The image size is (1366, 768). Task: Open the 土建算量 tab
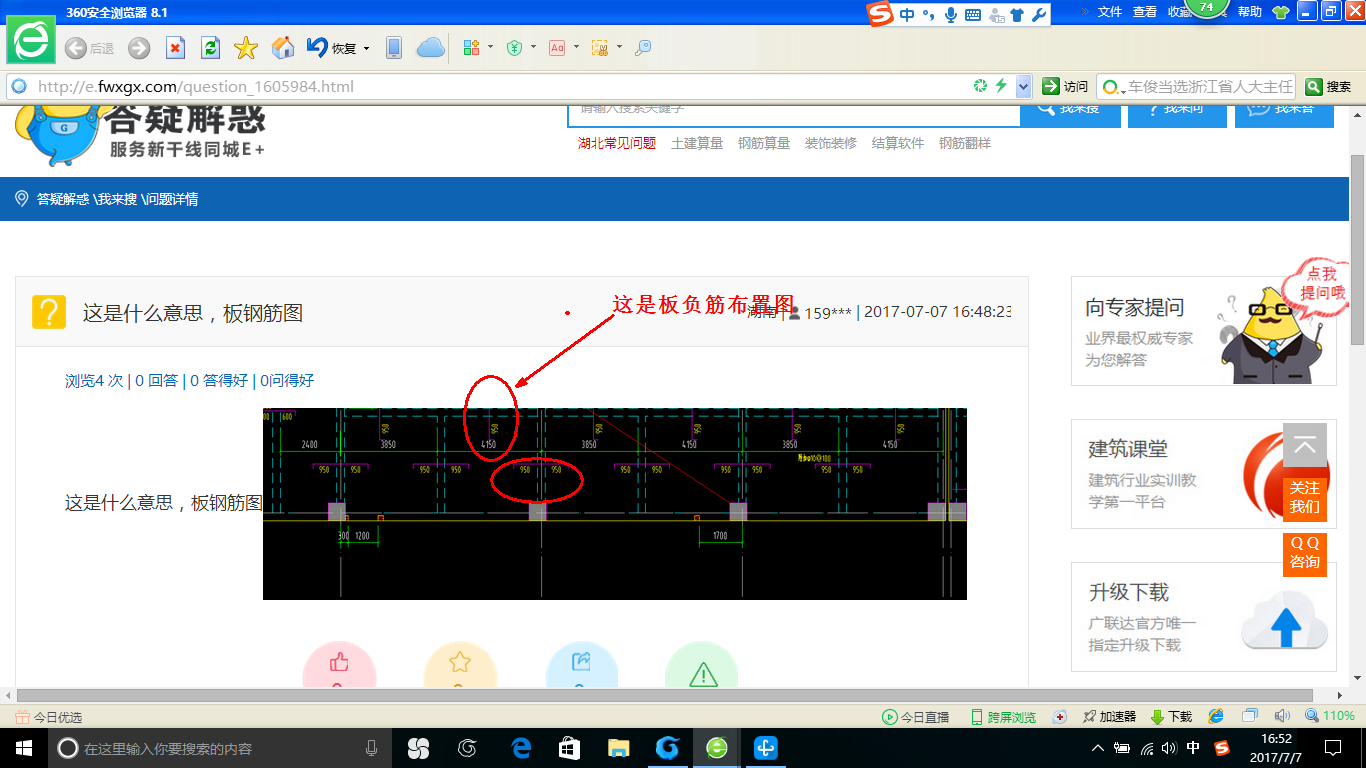tap(697, 143)
